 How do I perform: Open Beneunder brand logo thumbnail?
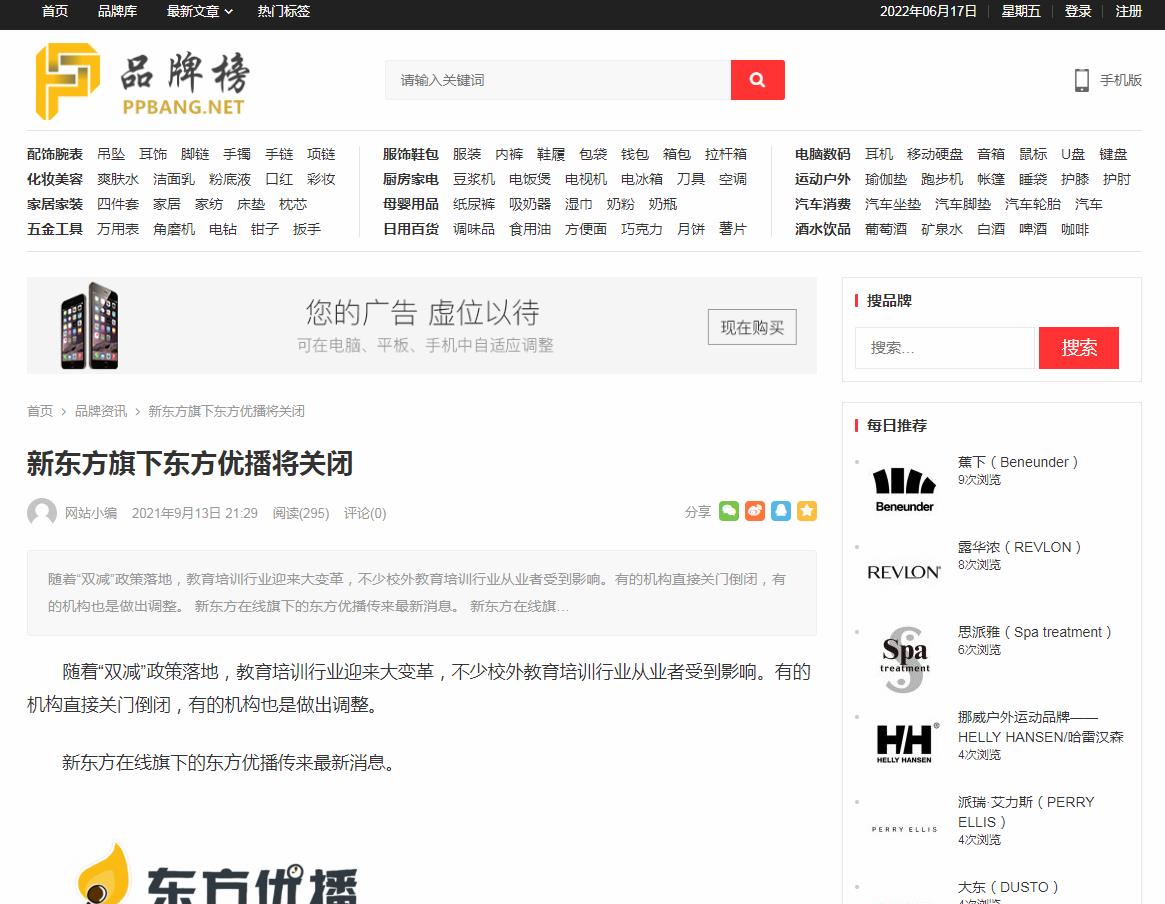[x=904, y=490]
